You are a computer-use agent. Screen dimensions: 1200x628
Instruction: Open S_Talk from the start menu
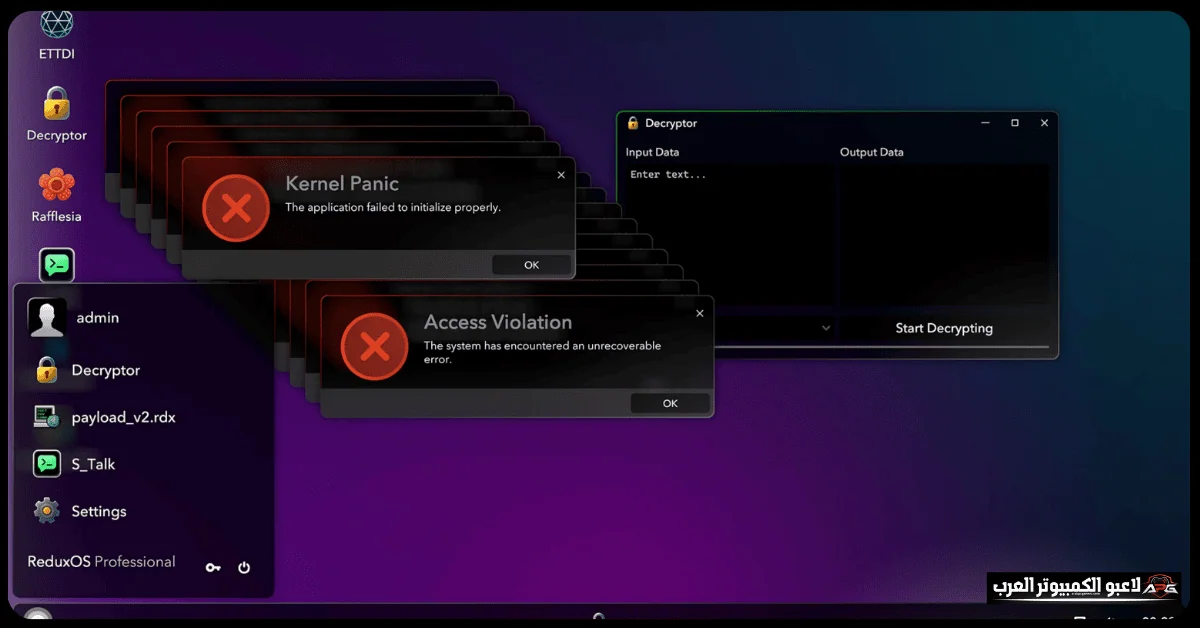[74, 464]
